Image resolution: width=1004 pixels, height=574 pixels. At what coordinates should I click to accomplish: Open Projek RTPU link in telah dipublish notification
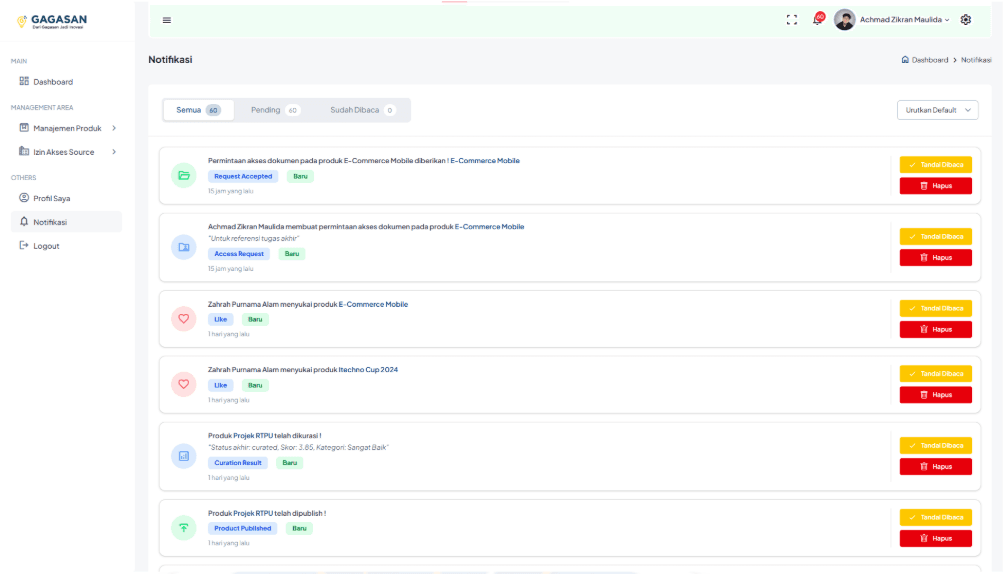(x=253, y=513)
